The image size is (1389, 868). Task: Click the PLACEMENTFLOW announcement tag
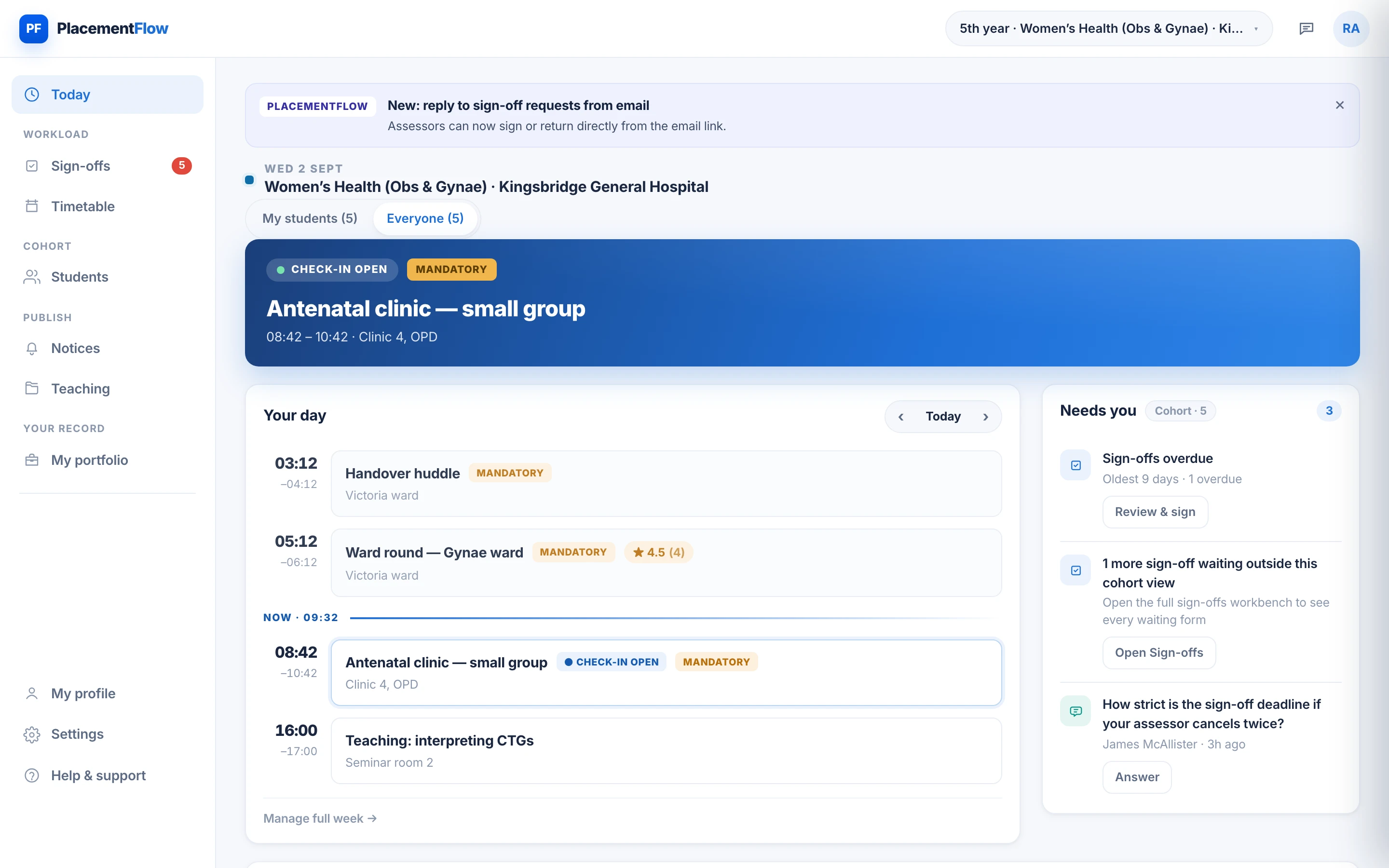click(317, 106)
